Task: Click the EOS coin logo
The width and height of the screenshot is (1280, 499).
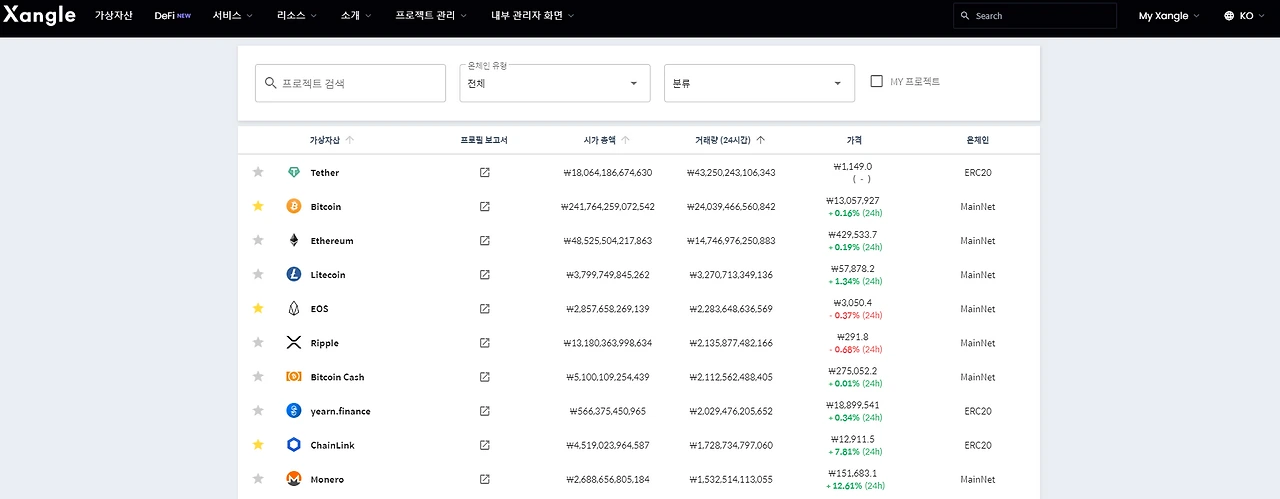Action: click(294, 308)
